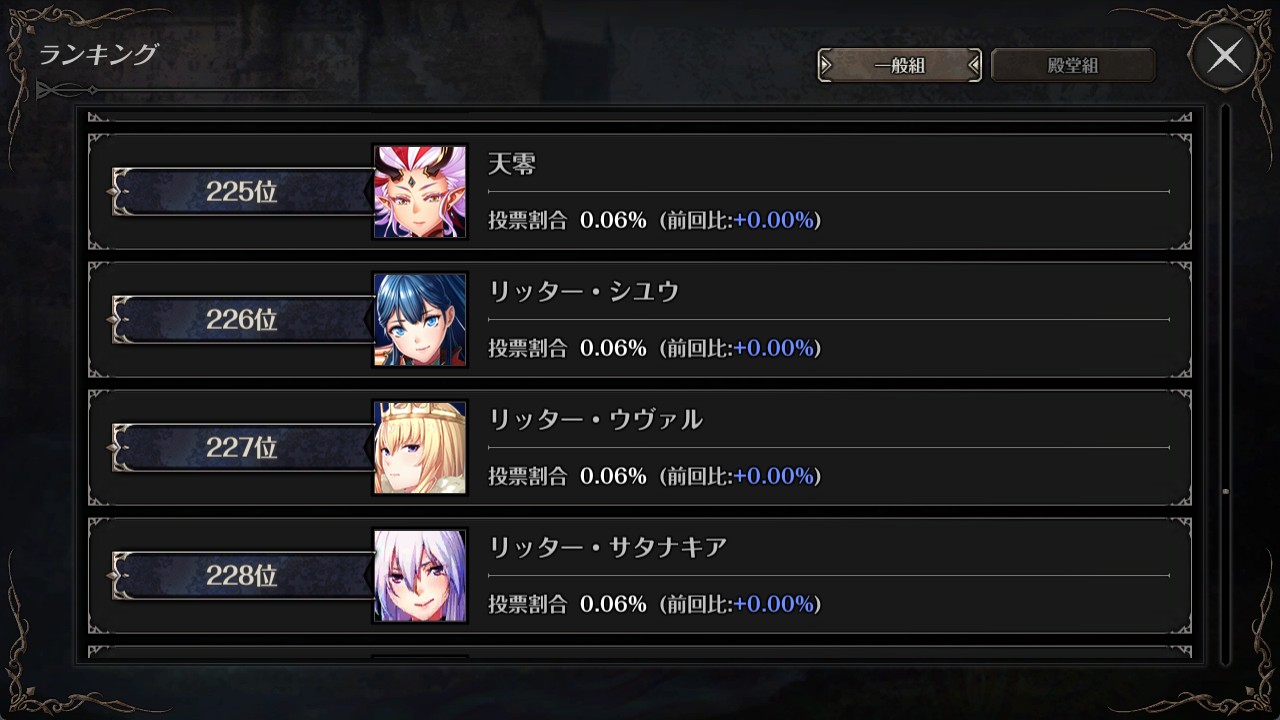Click the left arrow on 一般組 tab
The height and width of the screenshot is (720, 1280).
[826, 66]
